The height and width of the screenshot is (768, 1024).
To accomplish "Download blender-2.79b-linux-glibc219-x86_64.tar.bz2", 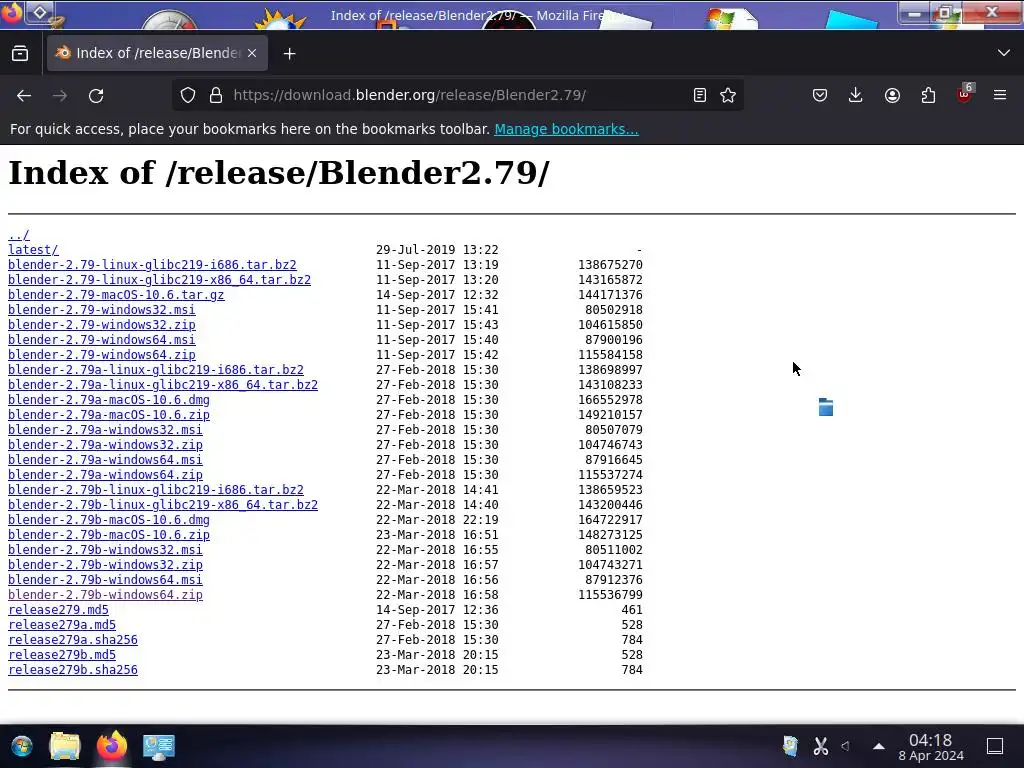I will click(163, 505).
